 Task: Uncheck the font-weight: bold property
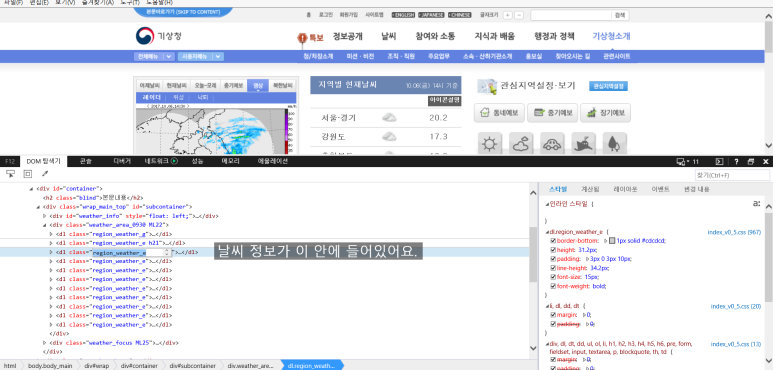(x=553, y=286)
